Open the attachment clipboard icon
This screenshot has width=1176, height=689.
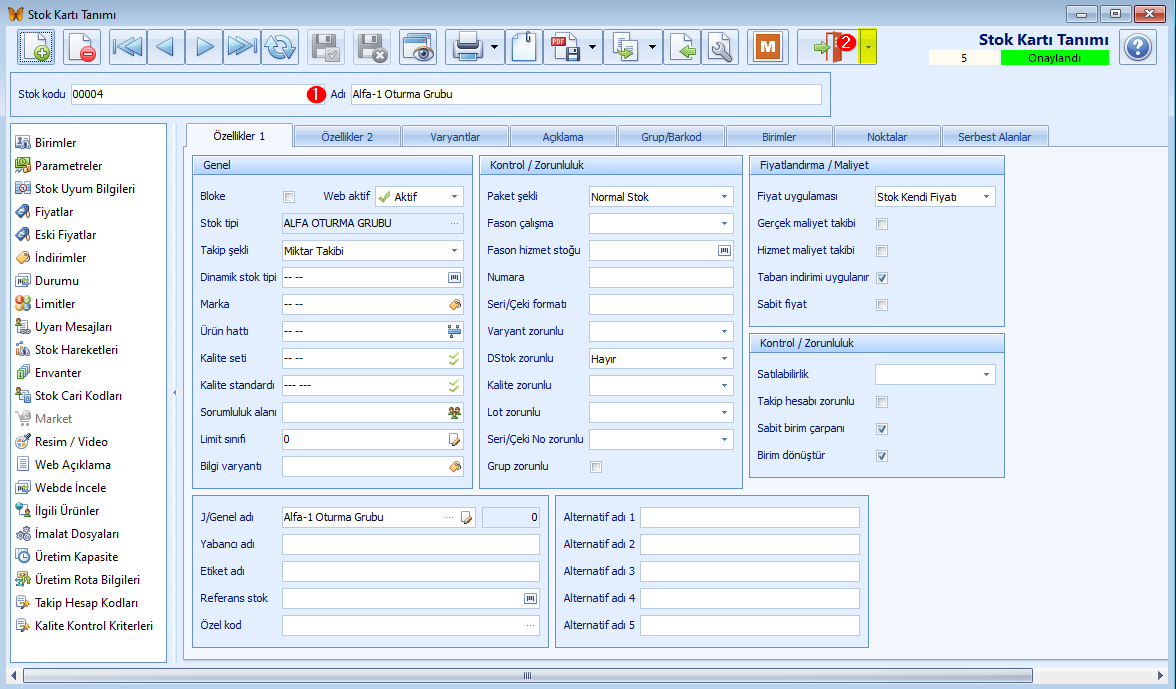(524, 47)
